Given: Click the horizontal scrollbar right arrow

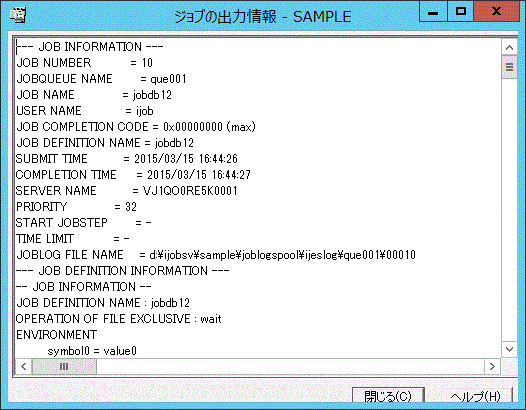Looking at the screenshot, I should pos(492,366).
